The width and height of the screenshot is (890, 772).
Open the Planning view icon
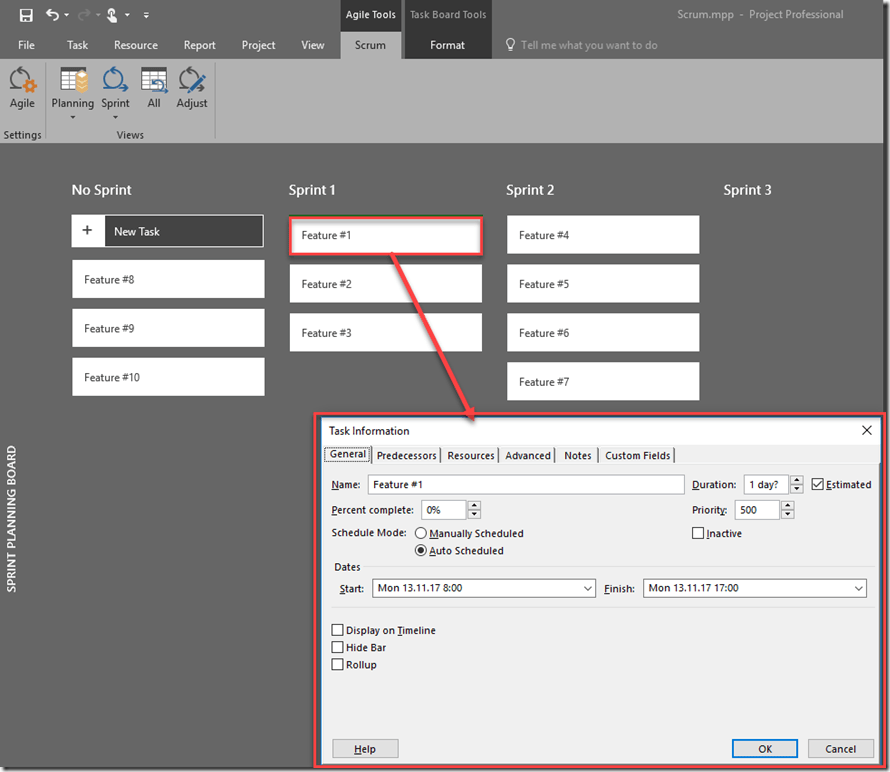pos(73,83)
